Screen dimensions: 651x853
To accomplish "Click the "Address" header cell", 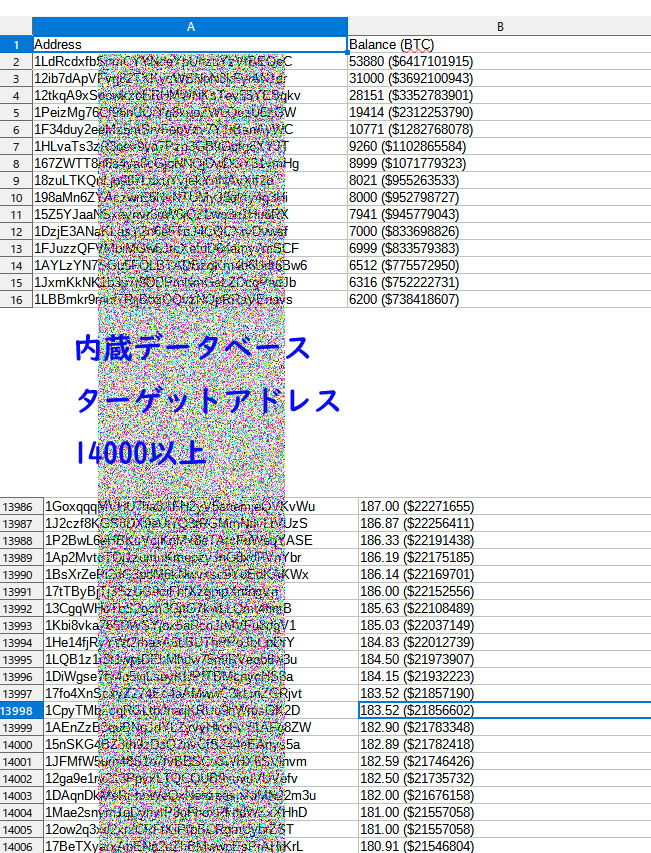I will click(x=190, y=44).
